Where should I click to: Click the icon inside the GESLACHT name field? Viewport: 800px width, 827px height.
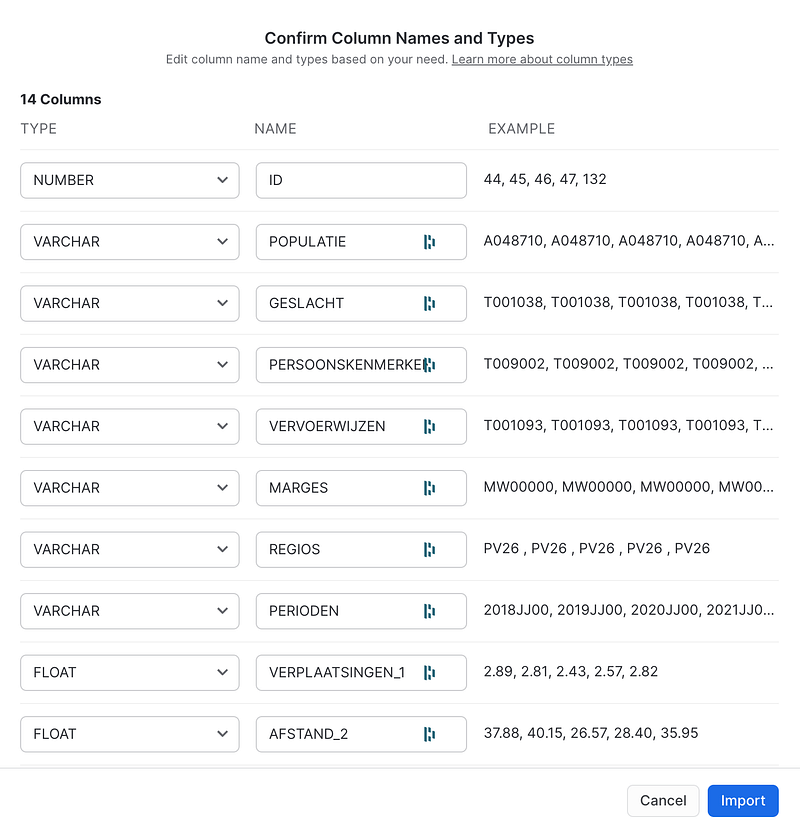429,303
